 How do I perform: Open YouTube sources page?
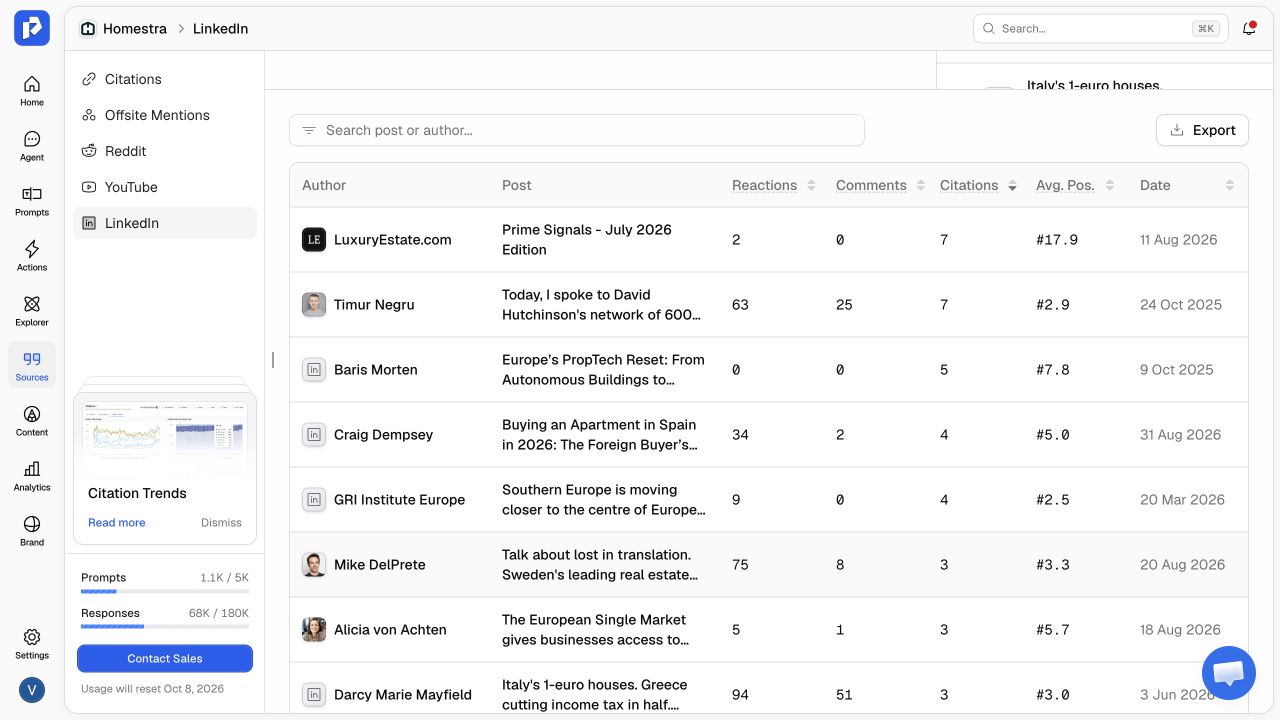[165, 187]
